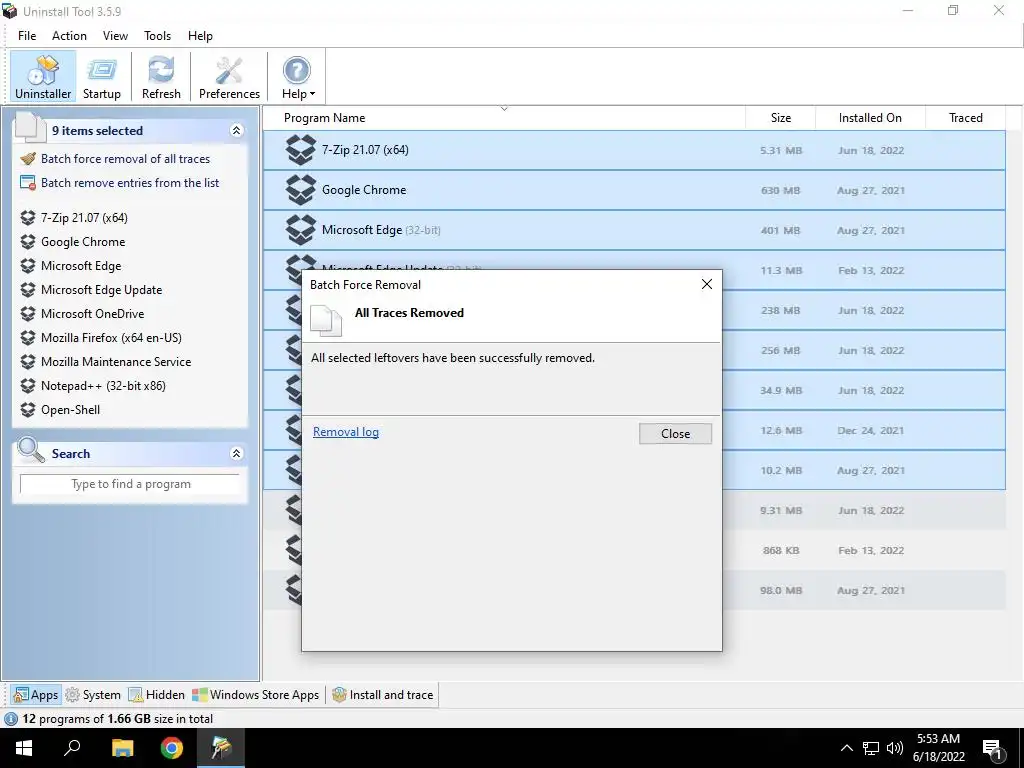The image size is (1024, 768).
Task: Click the Type to find a program field
Action: click(x=130, y=484)
